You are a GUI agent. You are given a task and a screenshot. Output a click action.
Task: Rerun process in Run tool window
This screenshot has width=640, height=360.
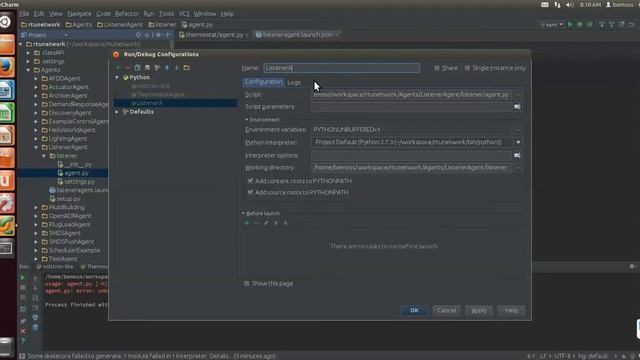coord(23,278)
